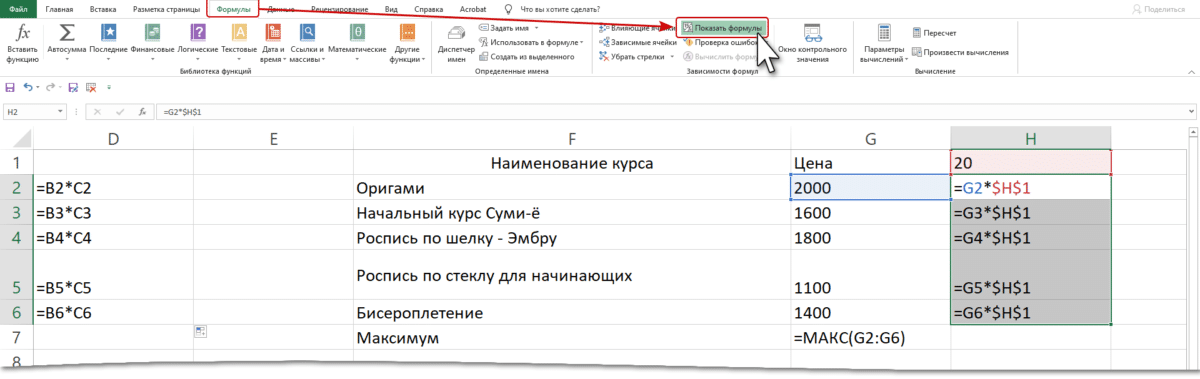Cancel entry with formula bar X

click(x=96, y=113)
